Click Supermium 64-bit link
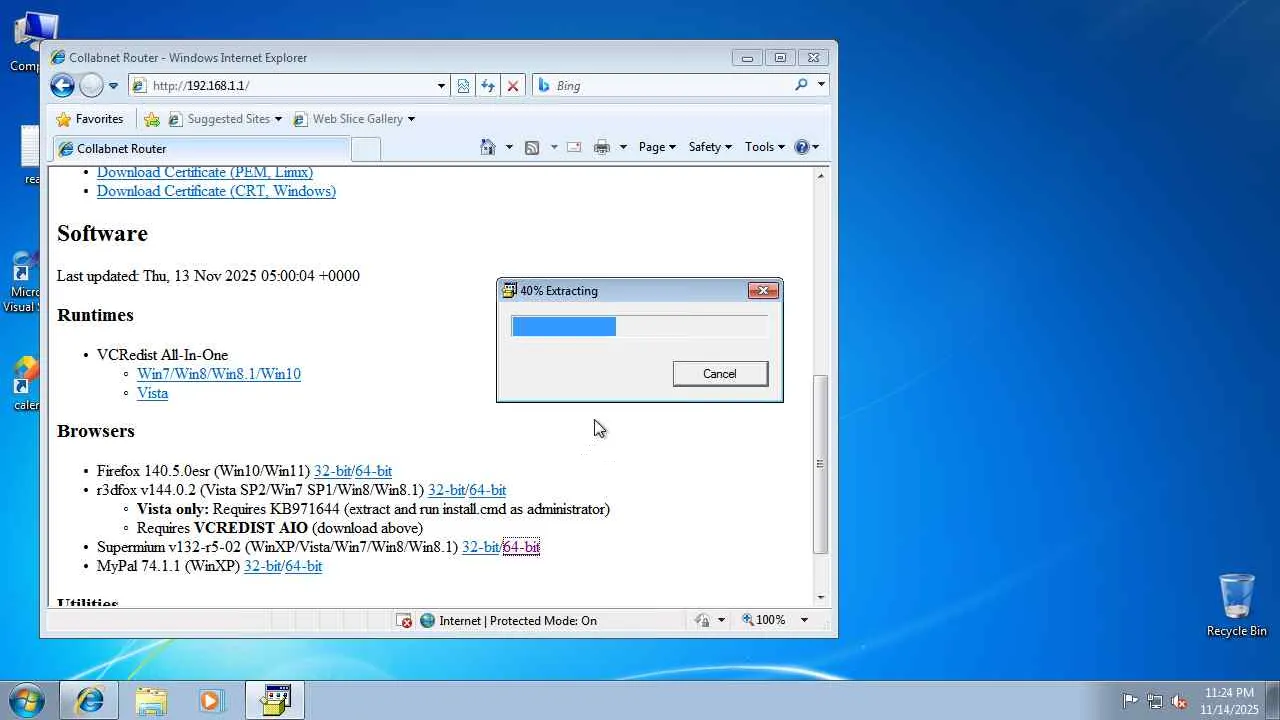 521,547
